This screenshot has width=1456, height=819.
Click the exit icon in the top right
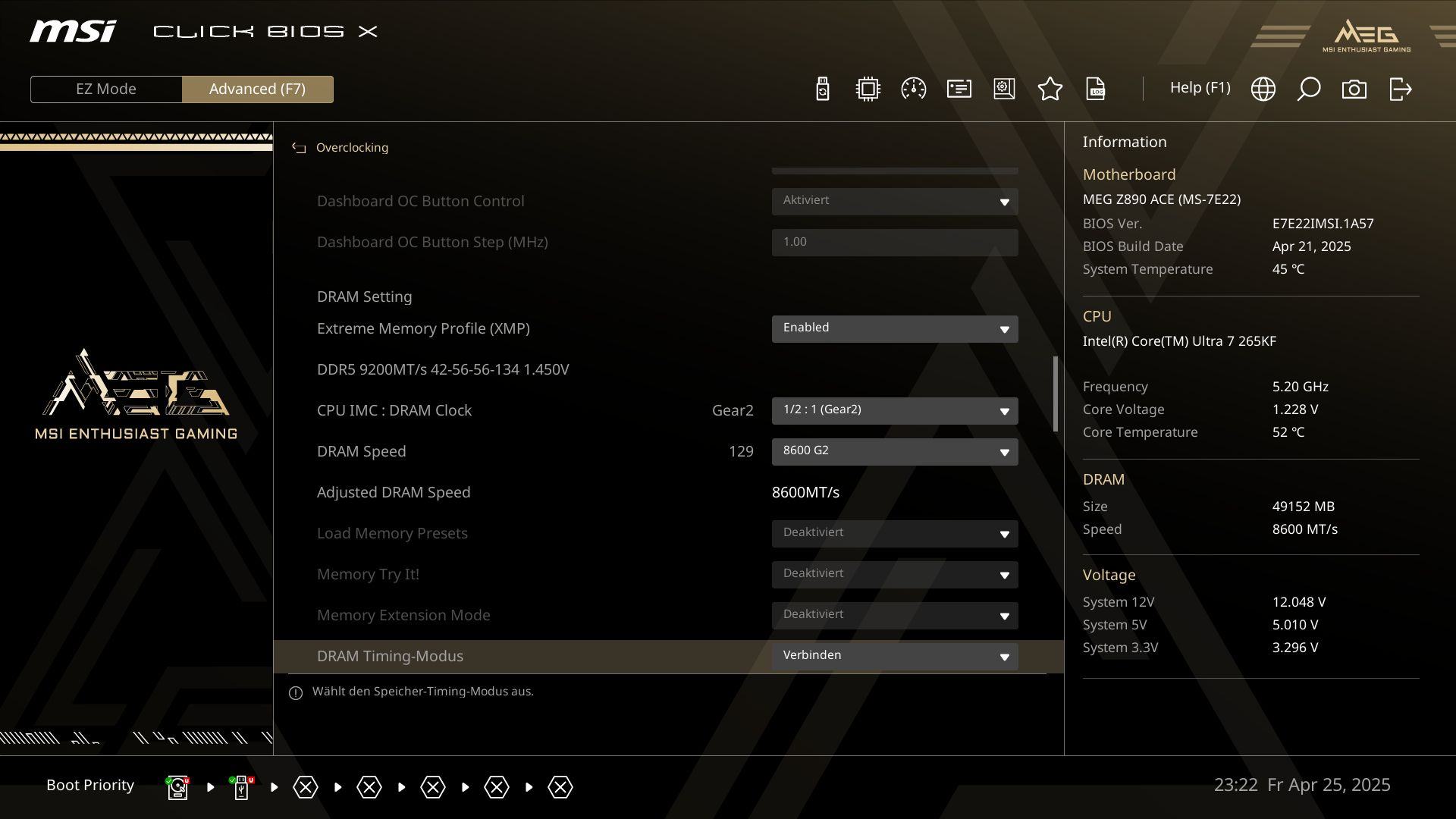click(x=1400, y=89)
